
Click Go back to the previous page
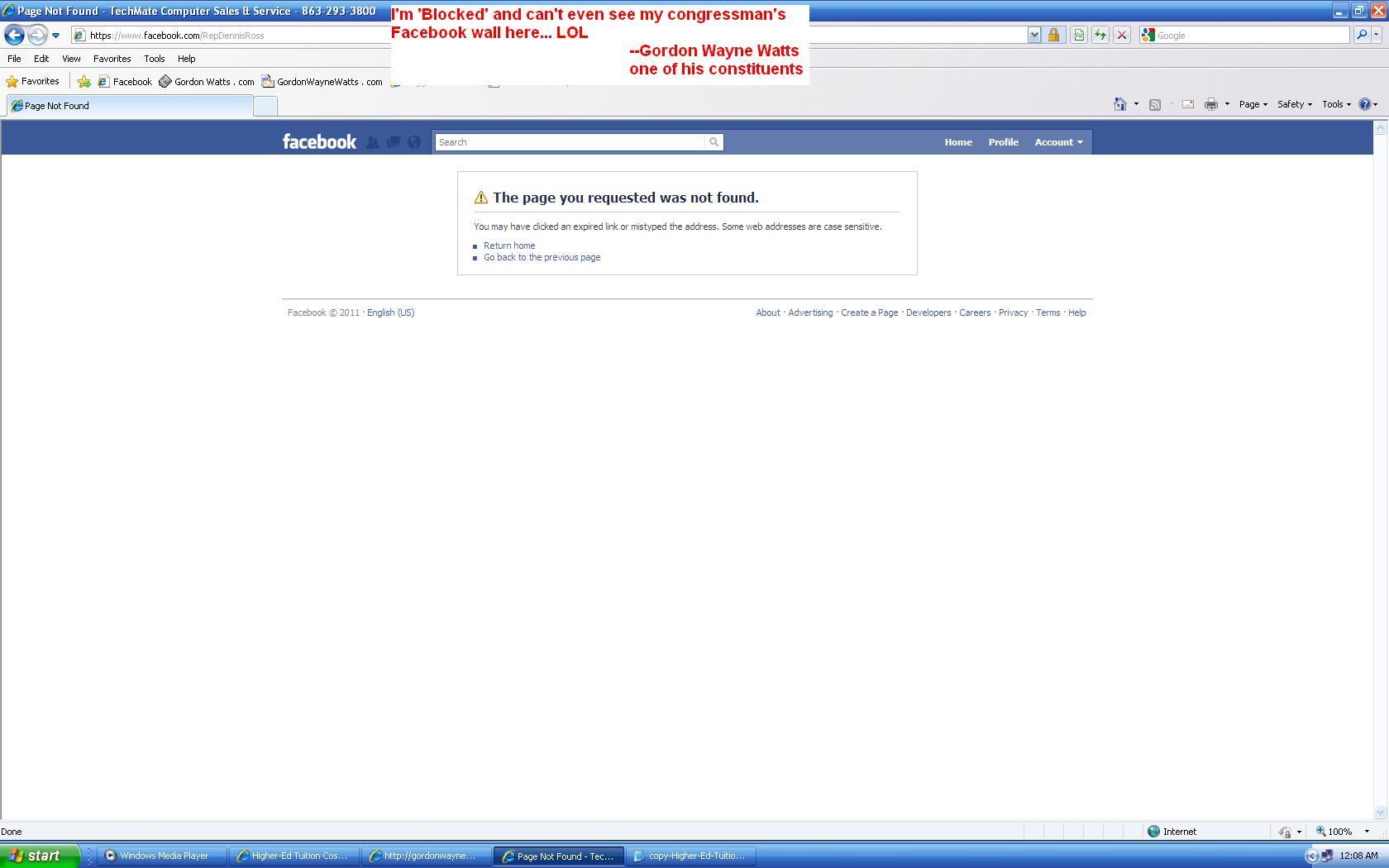(542, 257)
